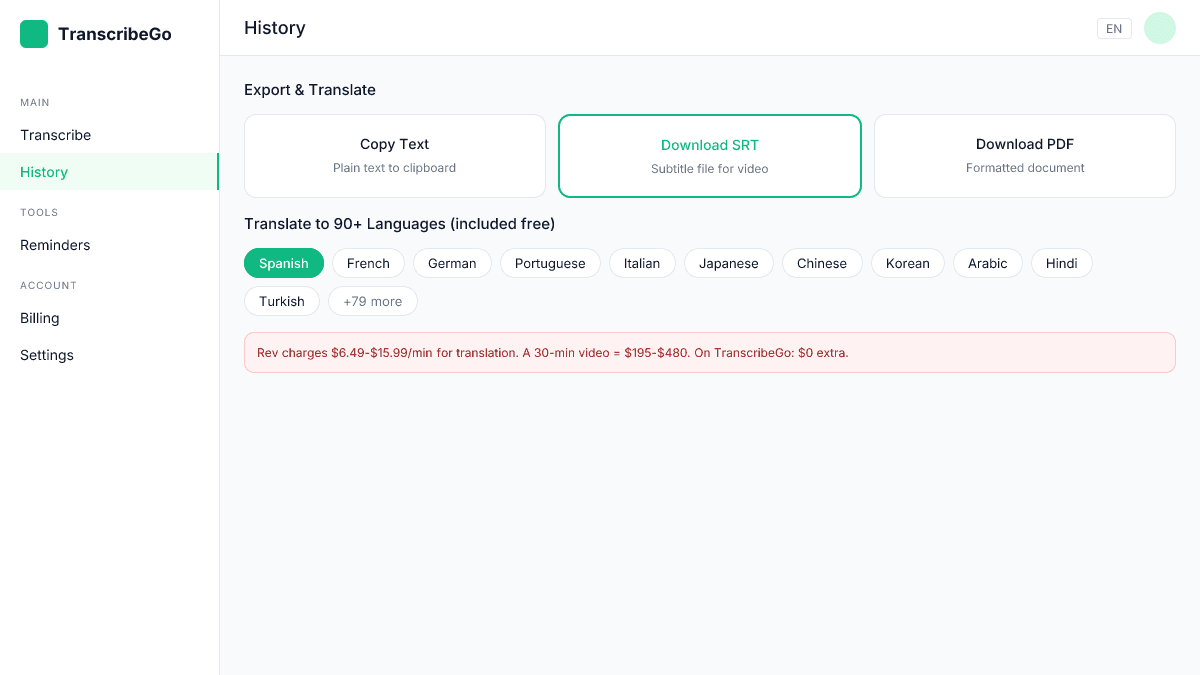Expand the +79 more languages list
This screenshot has height=675, width=1200.
(373, 301)
